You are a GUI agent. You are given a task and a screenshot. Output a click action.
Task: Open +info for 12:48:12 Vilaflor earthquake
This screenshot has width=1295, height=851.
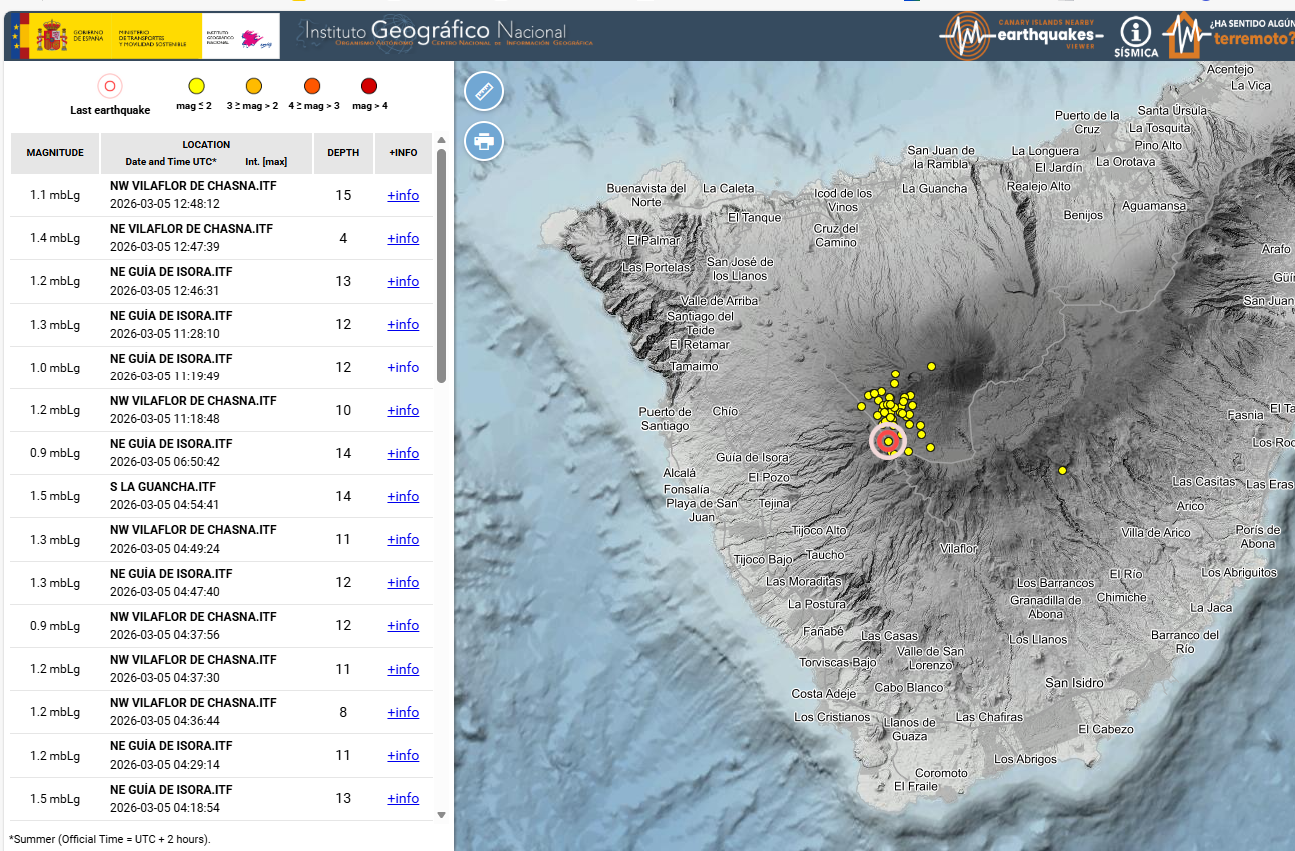point(403,196)
